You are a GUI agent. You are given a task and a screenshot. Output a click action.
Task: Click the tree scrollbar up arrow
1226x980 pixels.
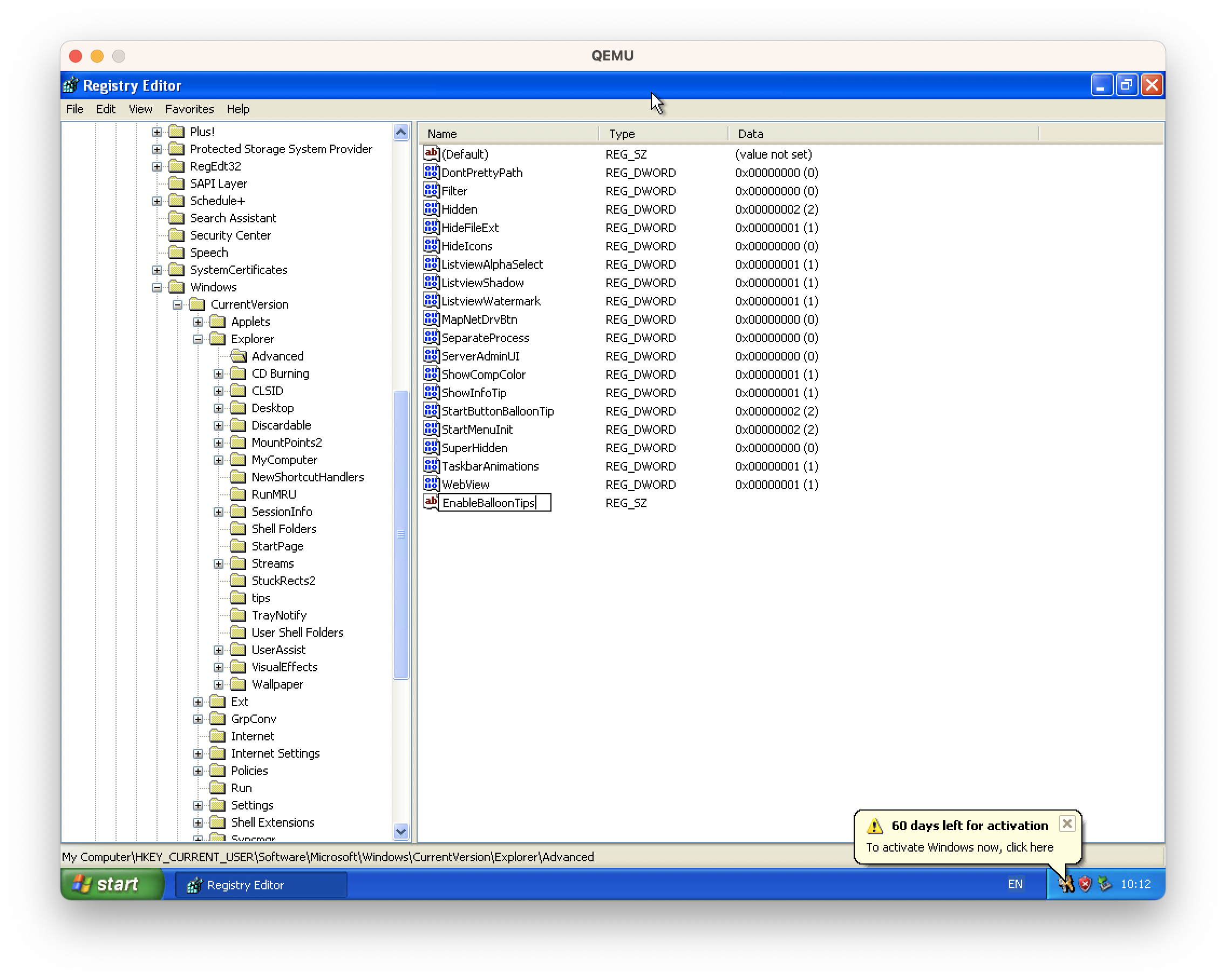[x=401, y=133]
